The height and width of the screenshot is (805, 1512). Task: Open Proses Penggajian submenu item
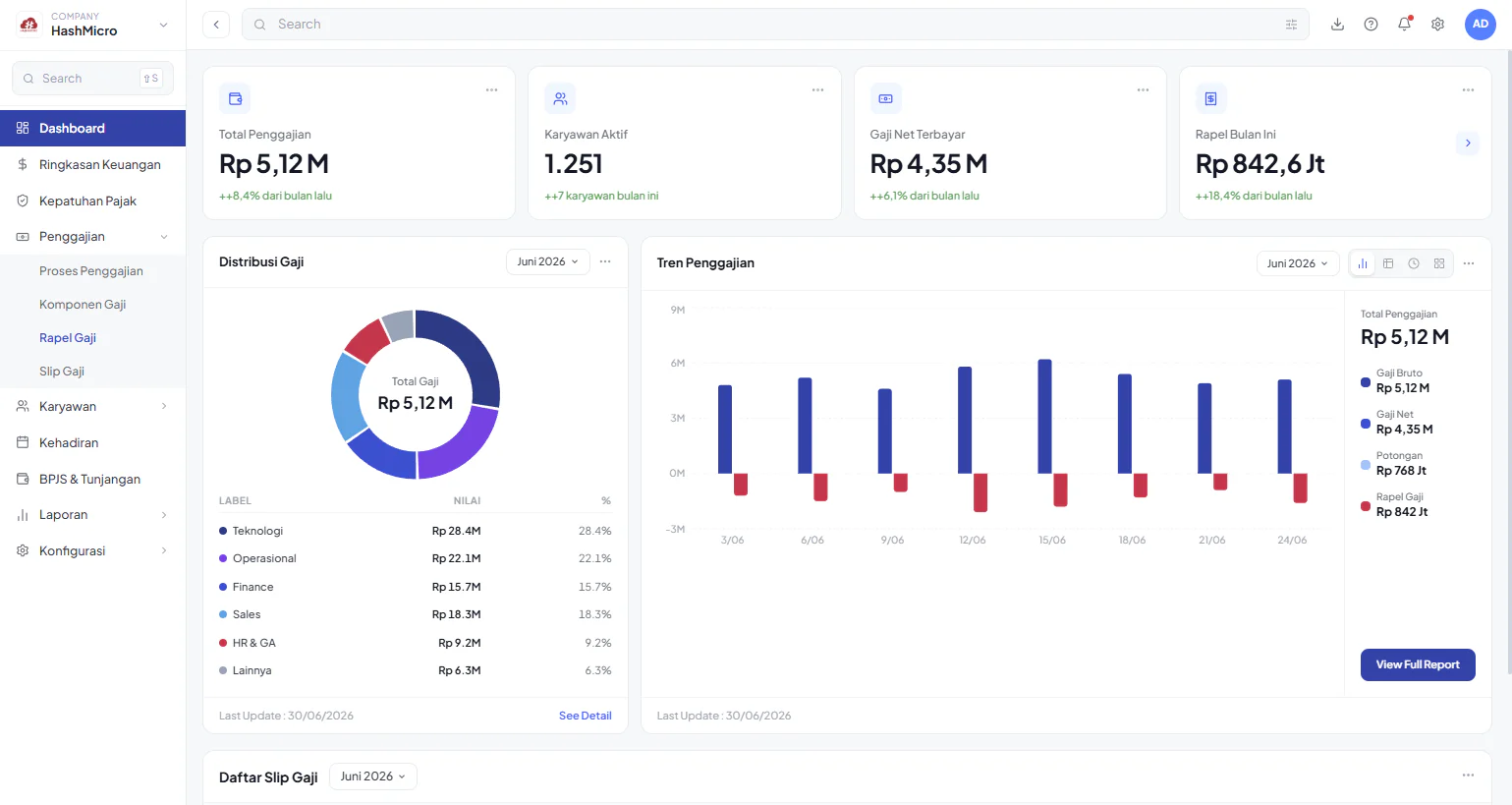(91, 271)
